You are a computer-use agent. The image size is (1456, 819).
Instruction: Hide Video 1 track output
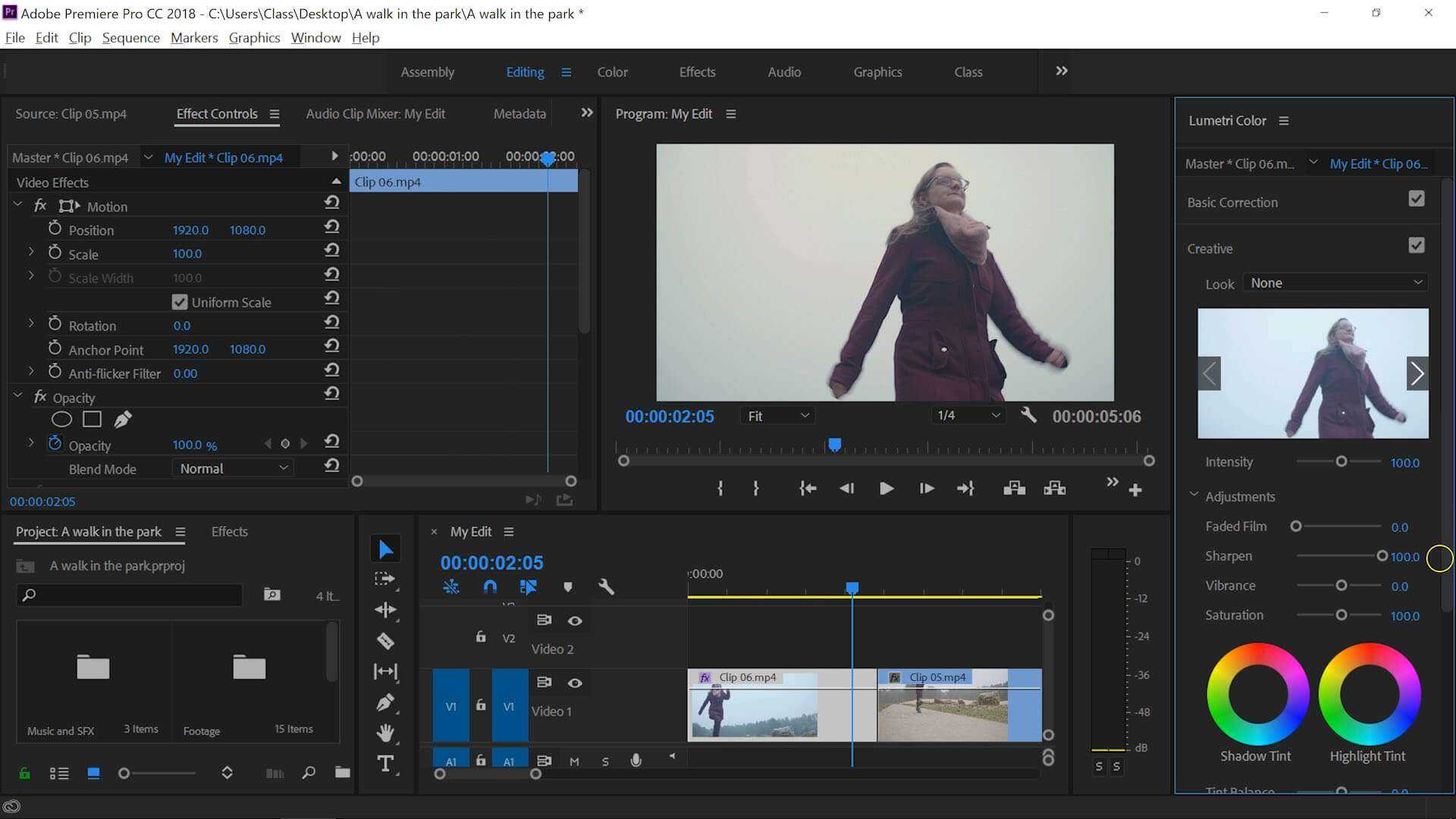click(575, 683)
